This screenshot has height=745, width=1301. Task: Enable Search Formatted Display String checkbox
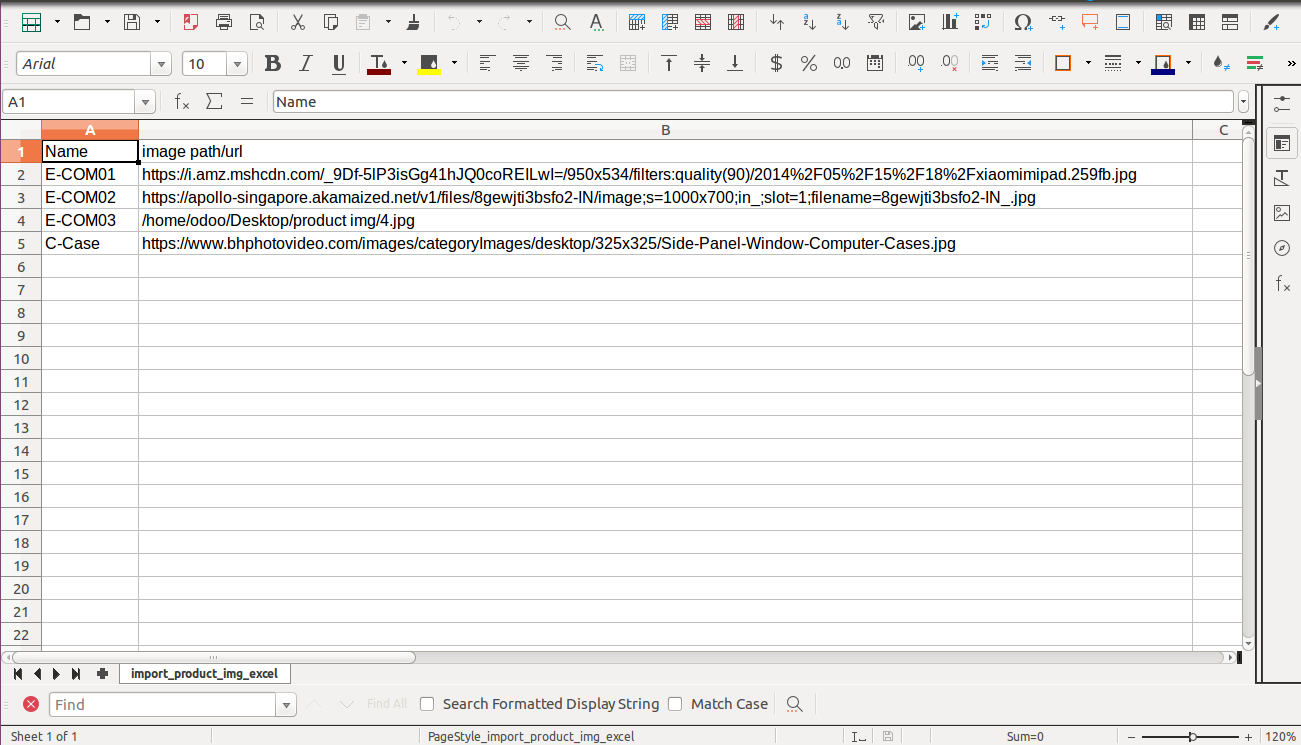point(427,704)
